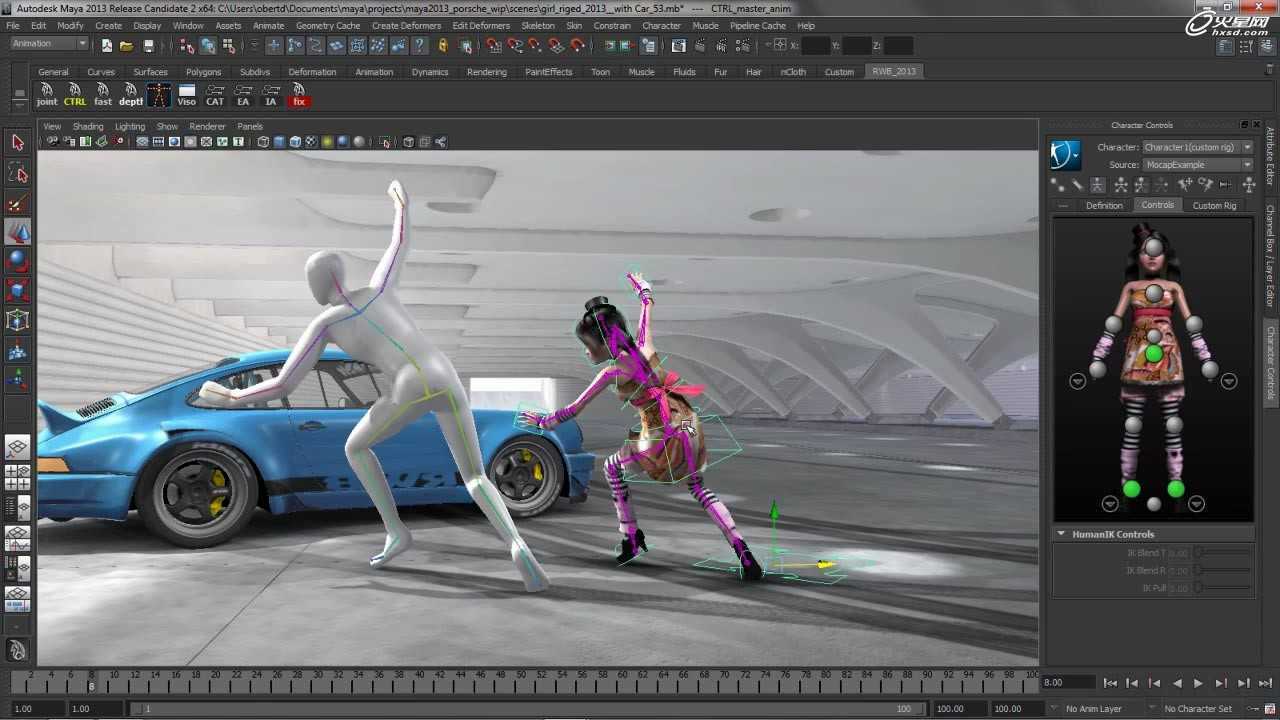This screenshot has height=720, width=1280.
Task: Select the Rotate tool sphere icon
Action: pos(18,261)
